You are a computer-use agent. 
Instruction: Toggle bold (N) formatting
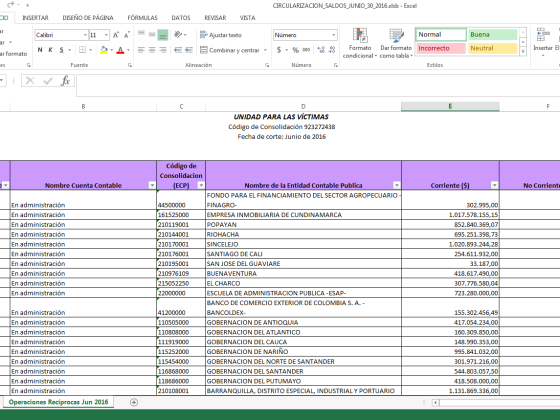[x=40, y=50]
